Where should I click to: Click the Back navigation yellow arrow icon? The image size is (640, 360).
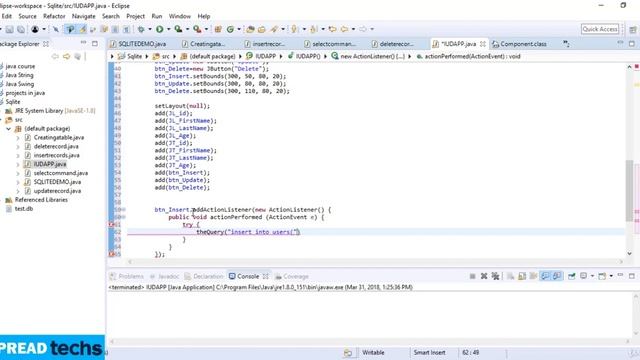[344, 29]
